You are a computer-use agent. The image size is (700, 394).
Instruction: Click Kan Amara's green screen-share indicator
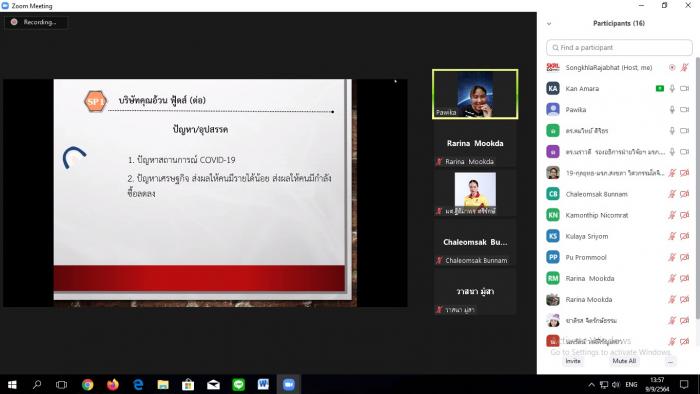659,89
